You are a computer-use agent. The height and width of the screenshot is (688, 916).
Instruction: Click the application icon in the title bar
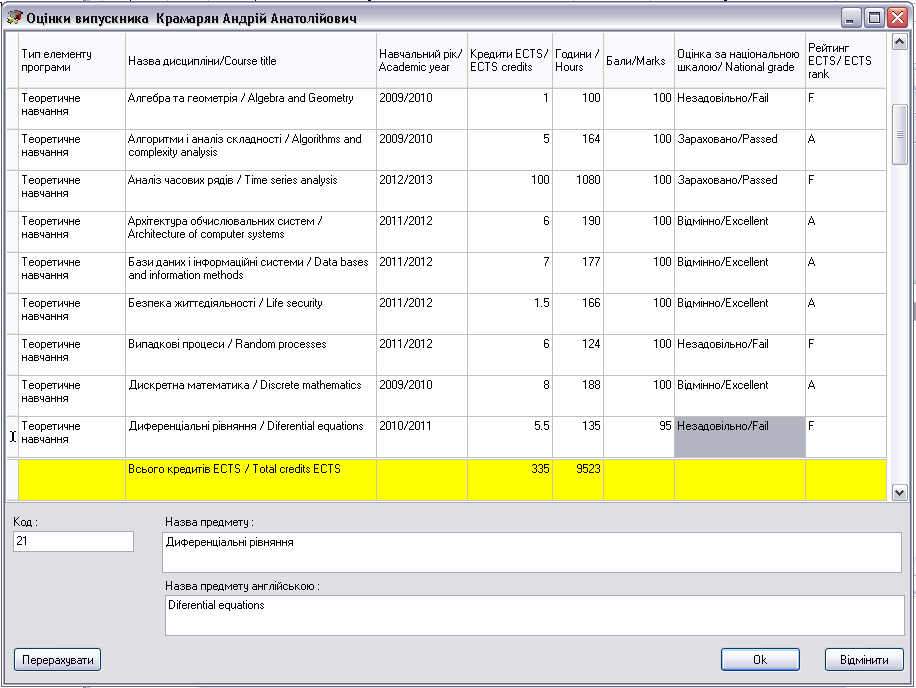tap(14, 18)
